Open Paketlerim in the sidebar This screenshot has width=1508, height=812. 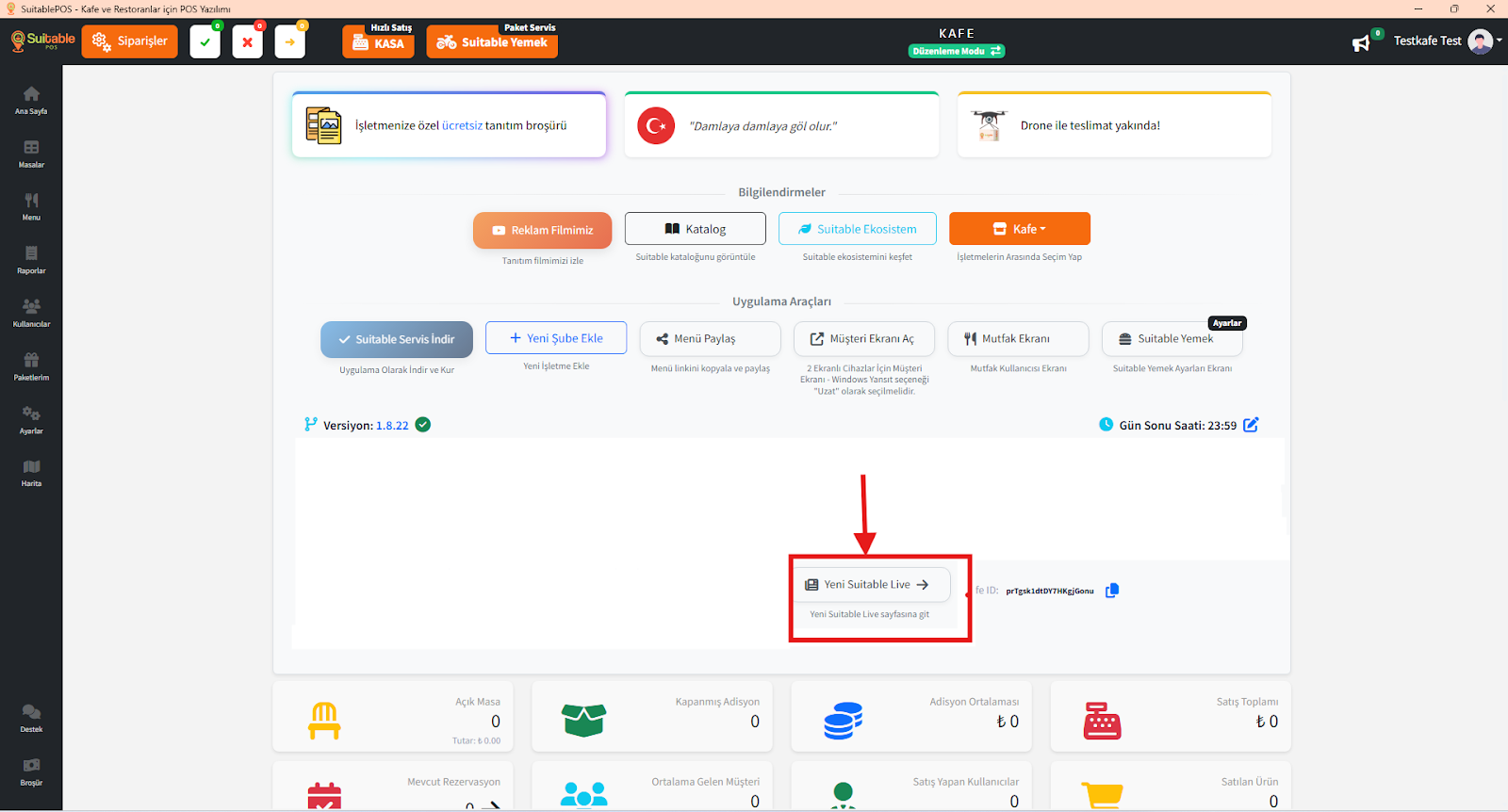click(31, 366)
